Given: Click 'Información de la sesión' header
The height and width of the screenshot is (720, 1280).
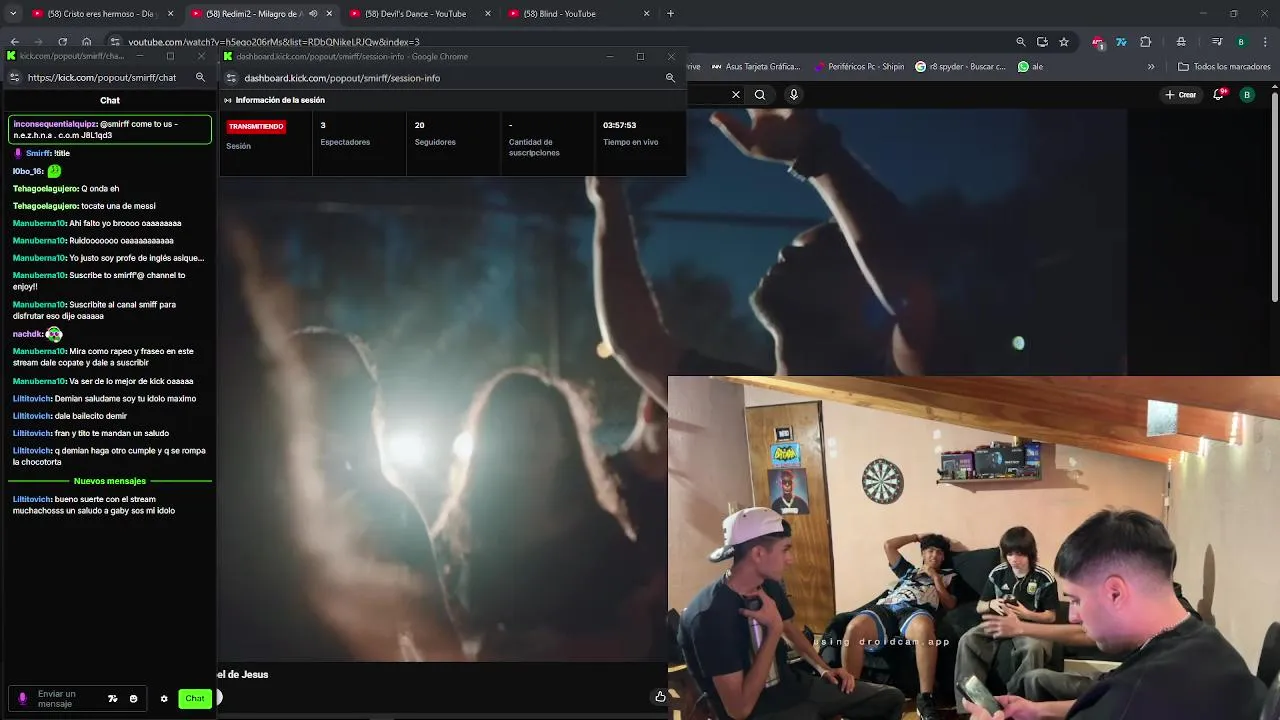Looking at the screenshot, I should (x=280, y=100).
